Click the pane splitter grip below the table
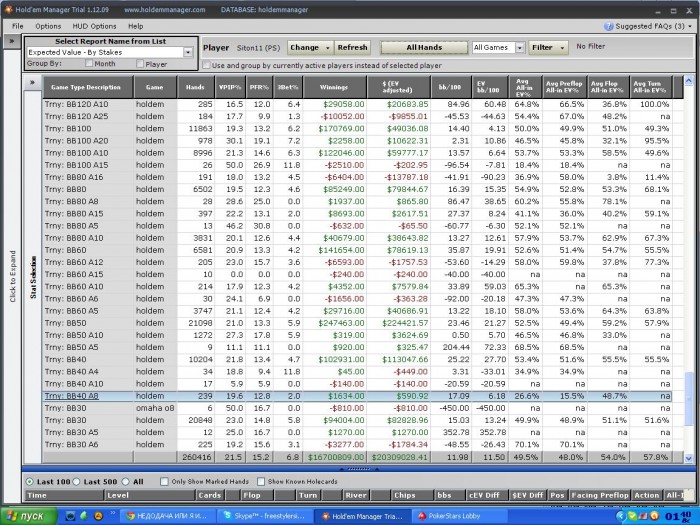Image resolution: width=700 pixels, height=525 pixels. pyautogui.click(x=359, y=469)
